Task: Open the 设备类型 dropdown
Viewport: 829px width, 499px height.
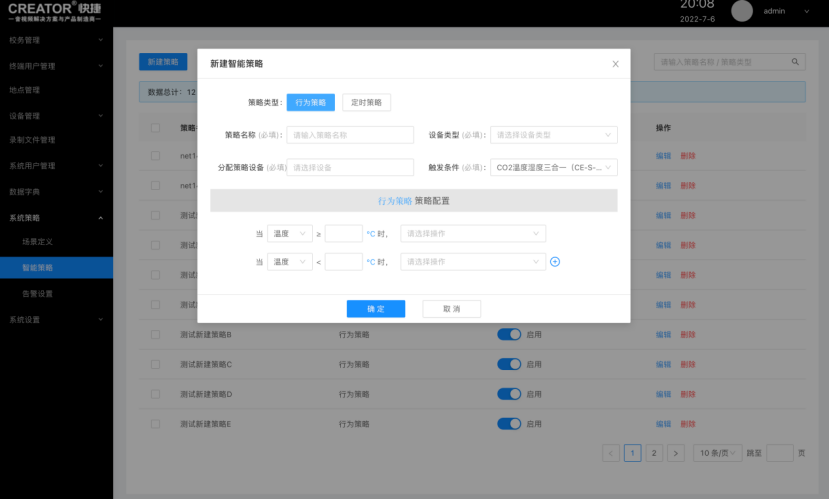Action: (x=553, y=135)
